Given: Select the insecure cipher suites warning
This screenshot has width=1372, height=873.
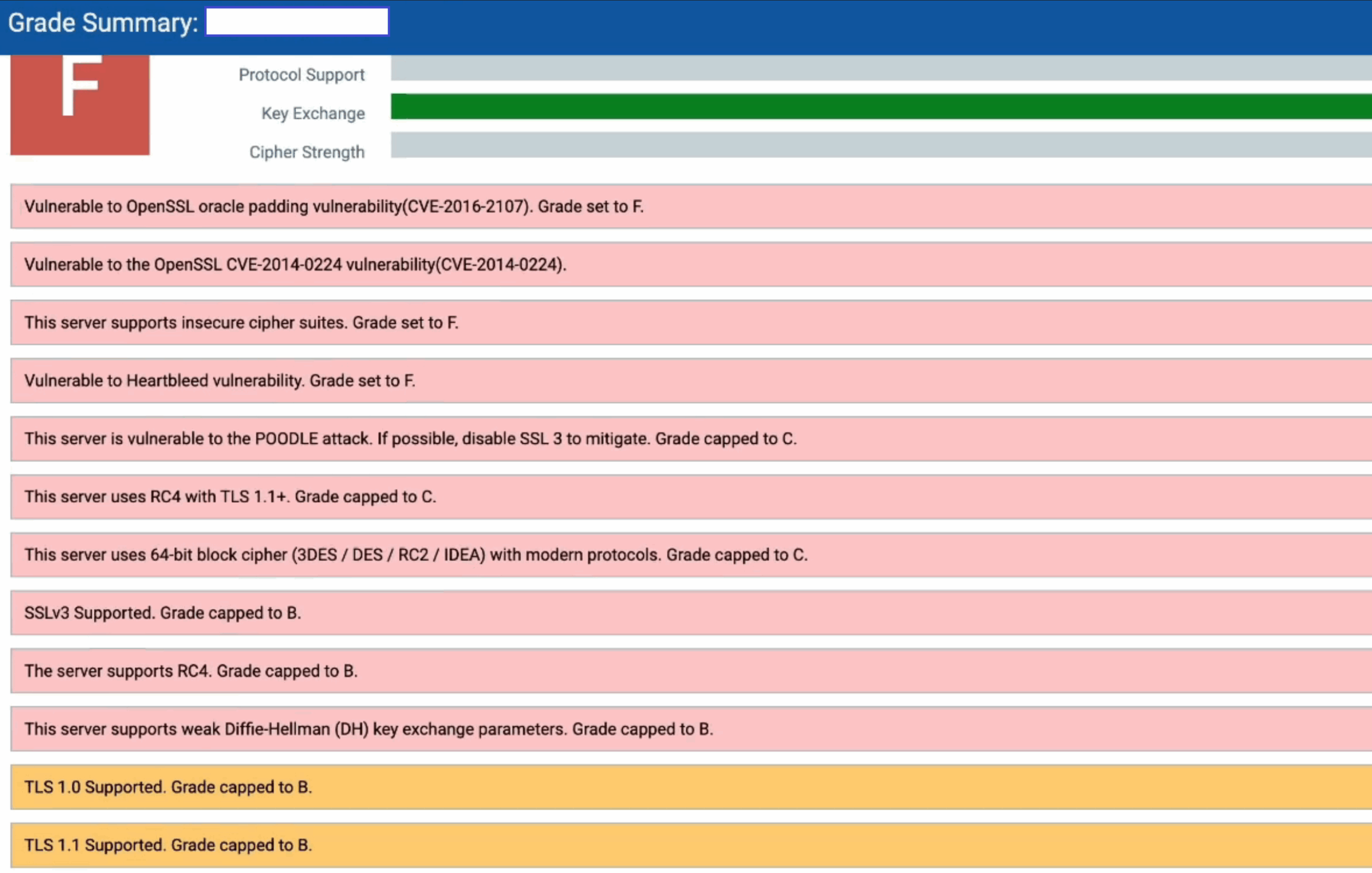Looking at the screenshot, I should click(x=691, y=323).
